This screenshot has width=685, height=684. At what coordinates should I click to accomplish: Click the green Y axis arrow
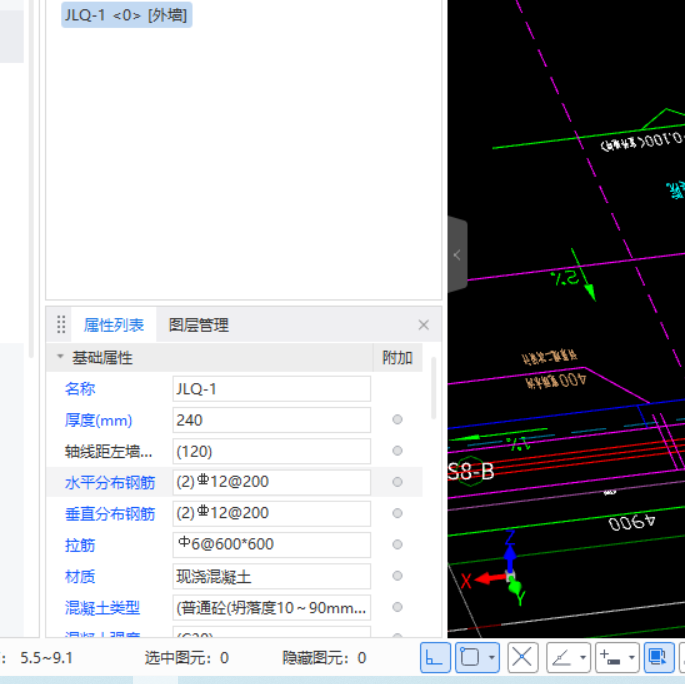[517, 589]
